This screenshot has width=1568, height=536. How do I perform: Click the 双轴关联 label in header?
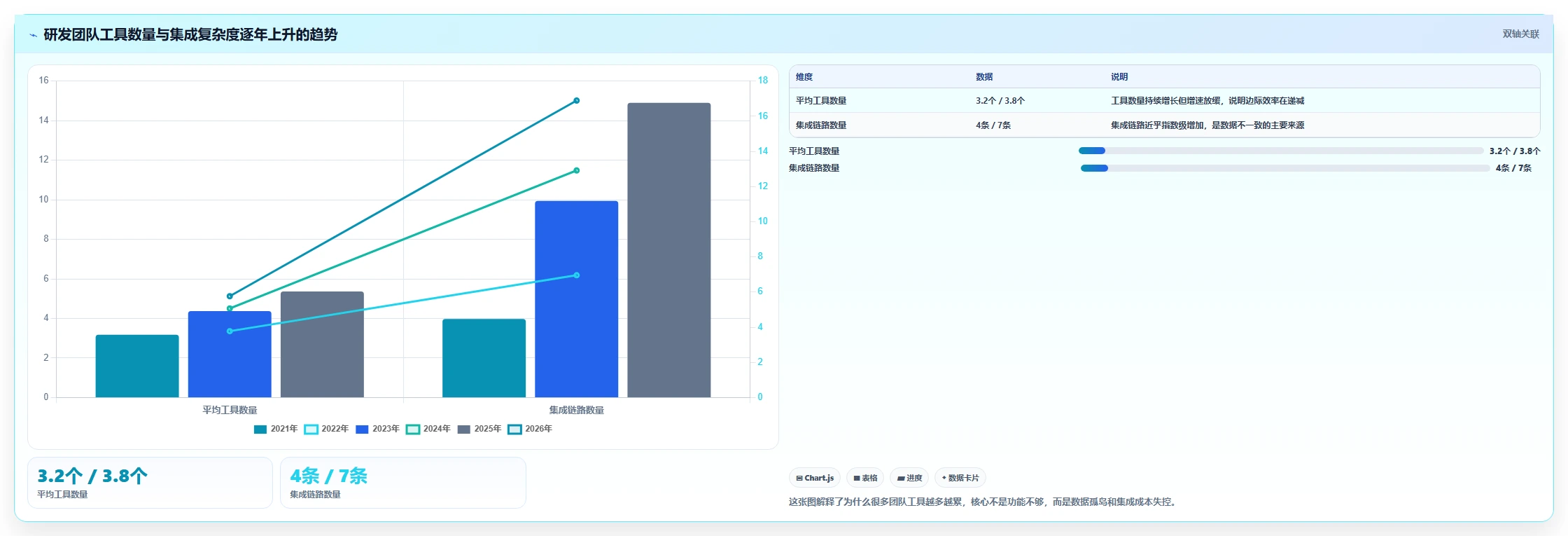(1520, 34)
